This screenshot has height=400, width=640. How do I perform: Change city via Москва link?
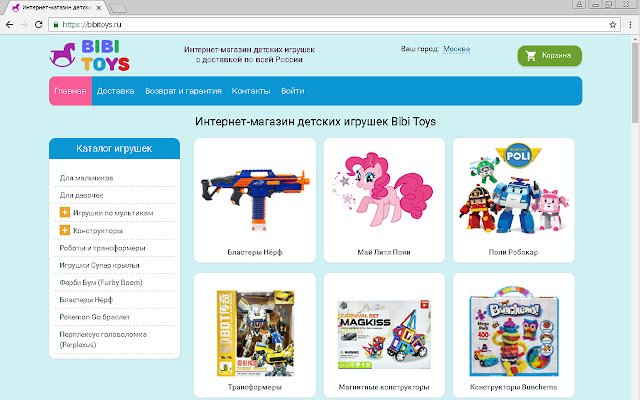pyautogui.click(x=456, y=49)
